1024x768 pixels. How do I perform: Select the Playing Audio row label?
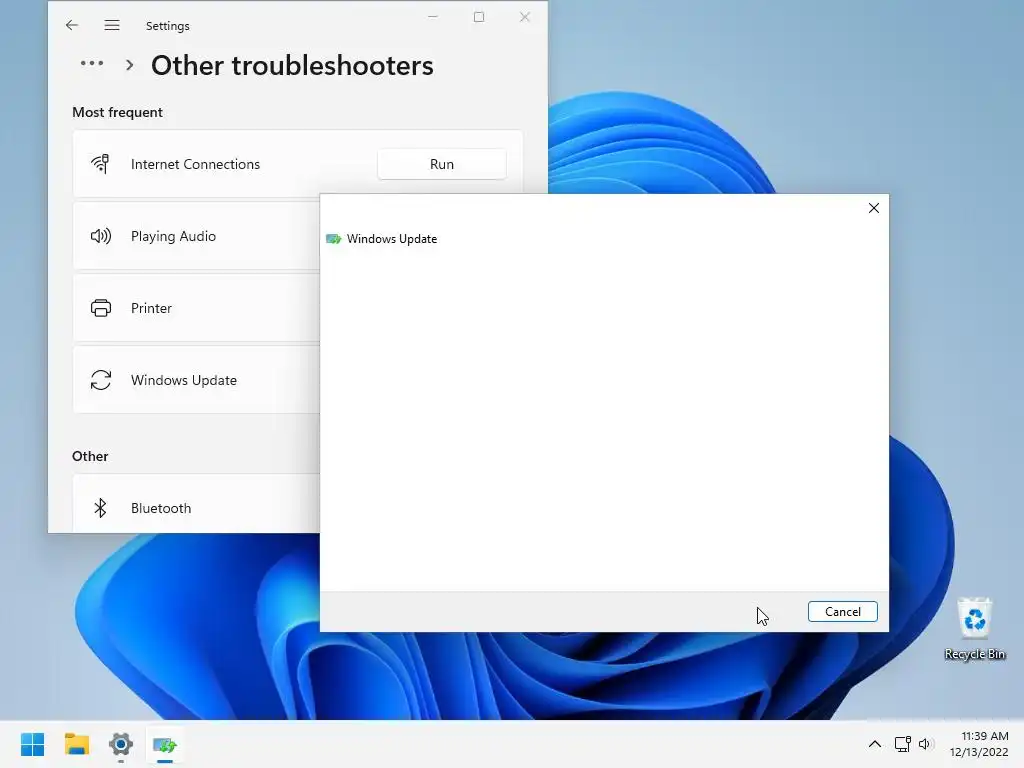point(173,236)
